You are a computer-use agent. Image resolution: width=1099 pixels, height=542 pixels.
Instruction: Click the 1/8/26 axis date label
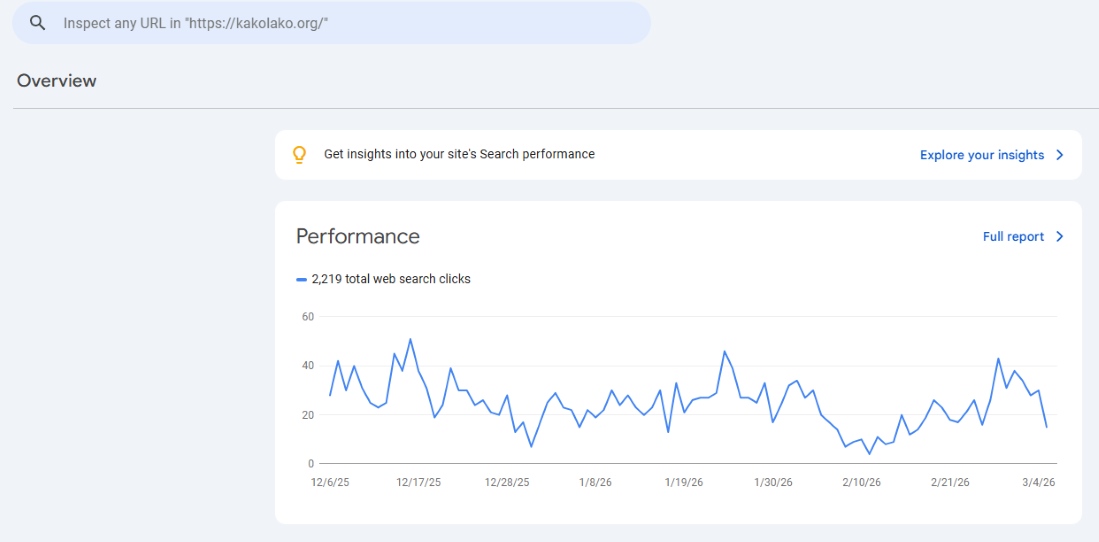pyautogui.click(x=595, y=482)
